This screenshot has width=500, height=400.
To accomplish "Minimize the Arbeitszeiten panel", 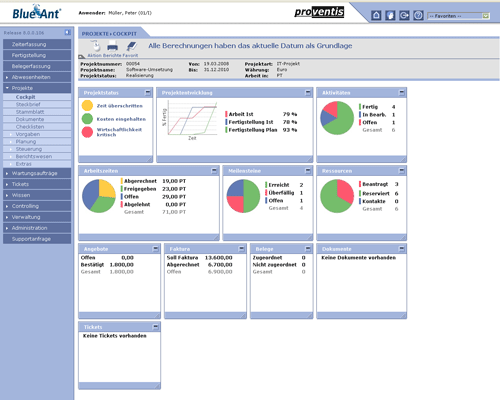I will point(214,170).
